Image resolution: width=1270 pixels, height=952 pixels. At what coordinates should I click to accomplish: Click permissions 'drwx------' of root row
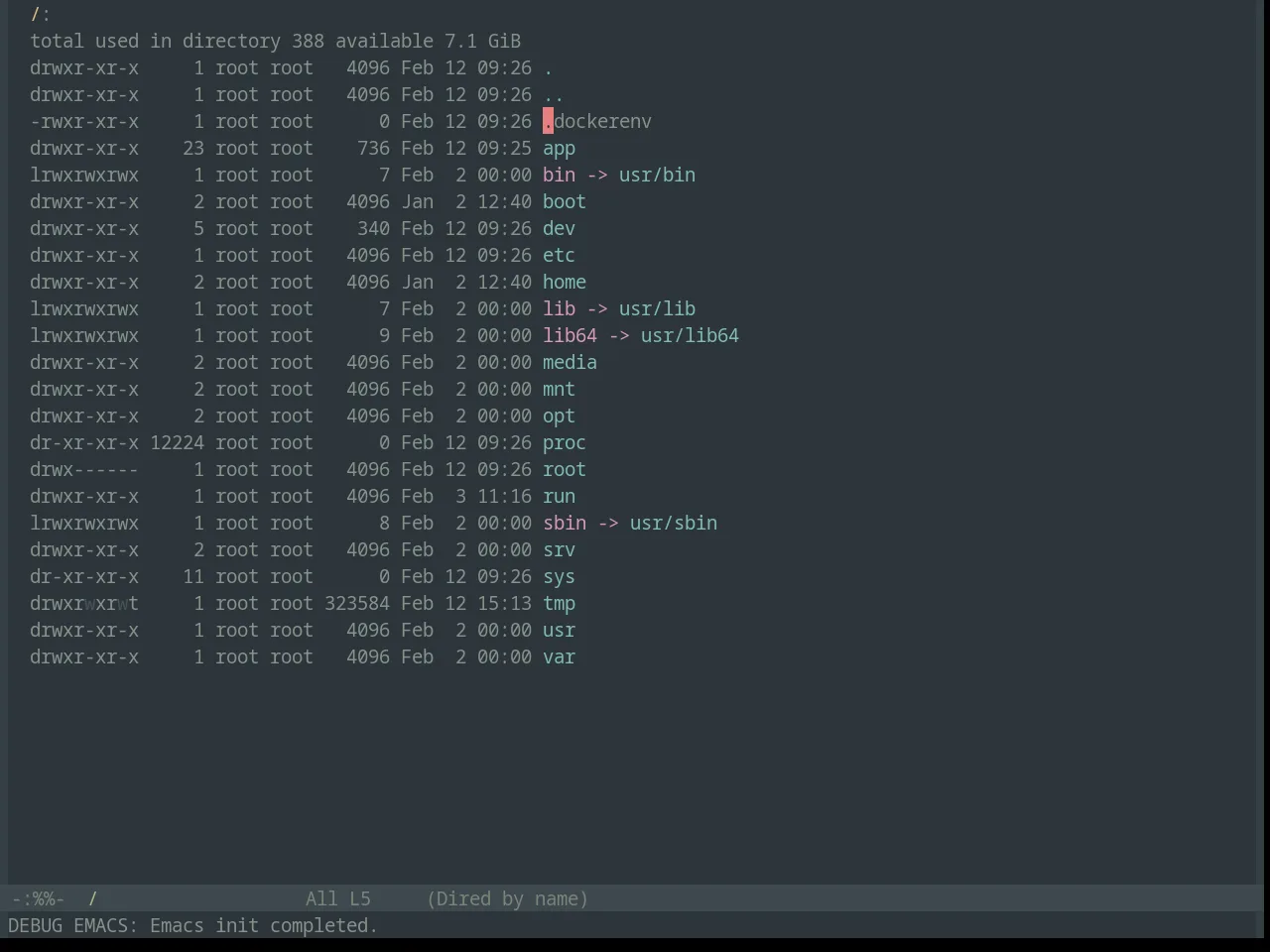(84, 470)
